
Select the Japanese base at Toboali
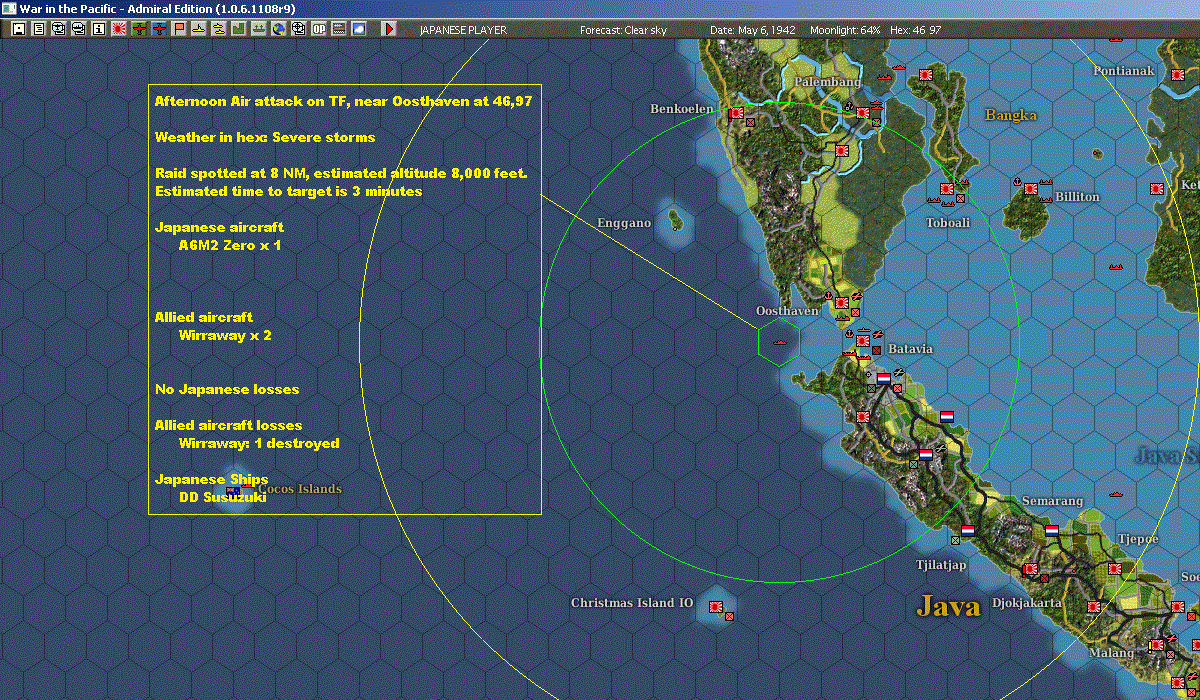tap(946, 189)
